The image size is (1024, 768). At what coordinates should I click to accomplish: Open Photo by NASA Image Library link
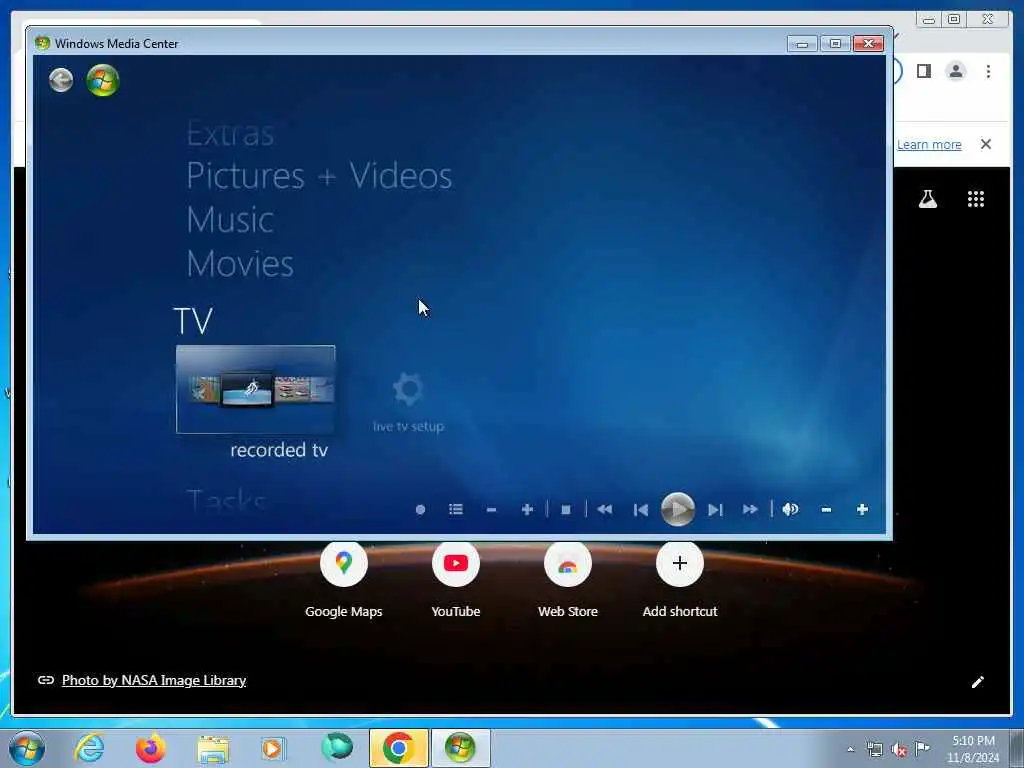coord(153,680)
